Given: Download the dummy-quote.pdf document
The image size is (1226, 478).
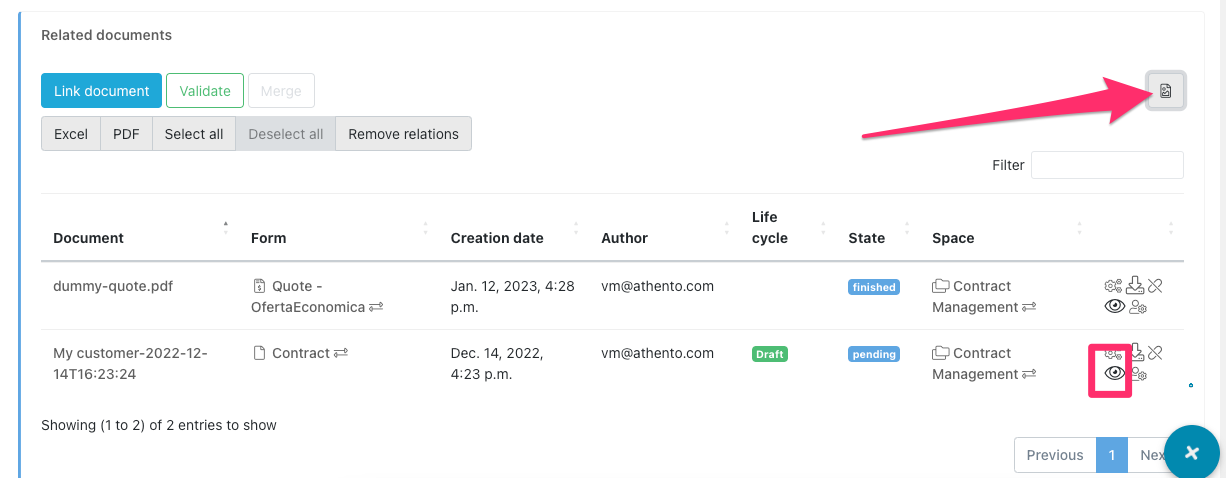Looking at the screenshot, I should pyautogui.click(x=1135, y=285).
